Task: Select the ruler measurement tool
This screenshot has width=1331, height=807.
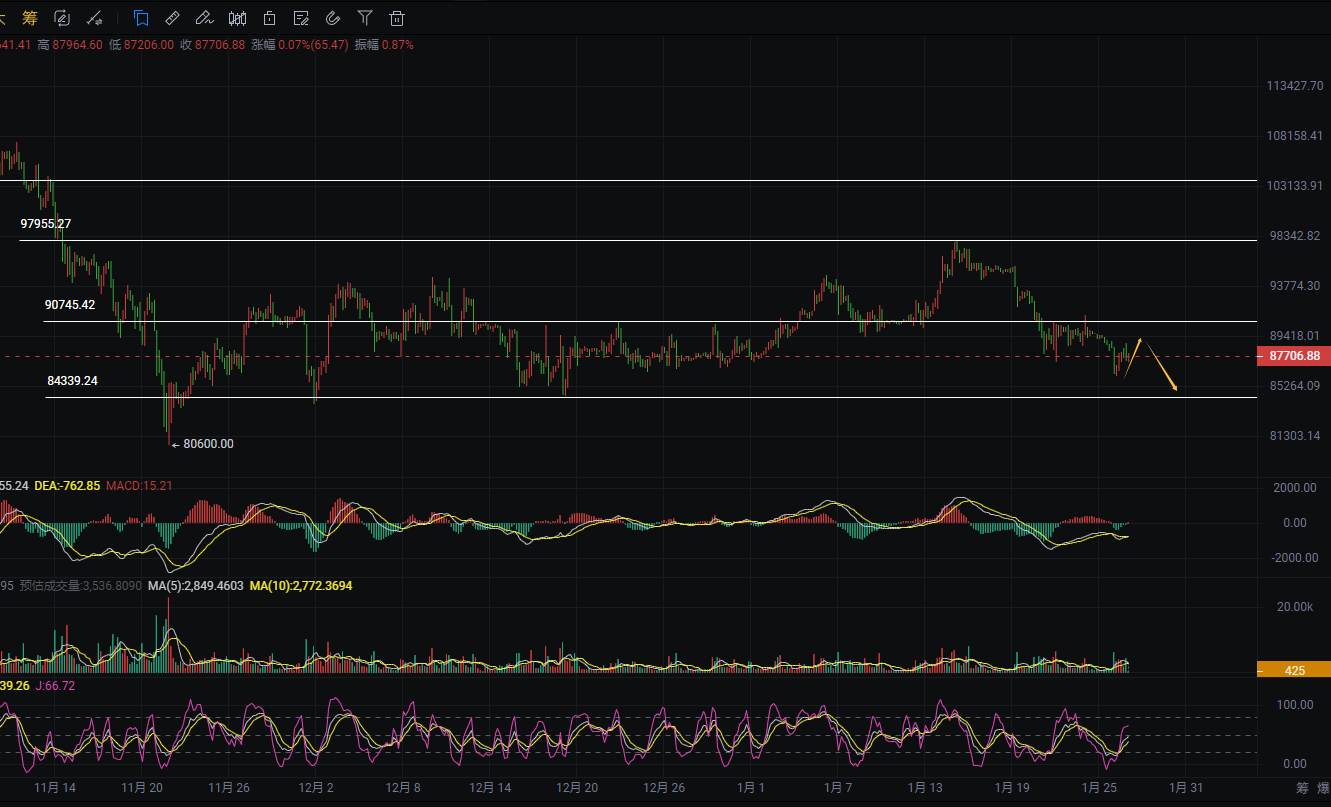Action: coord(172,17)
